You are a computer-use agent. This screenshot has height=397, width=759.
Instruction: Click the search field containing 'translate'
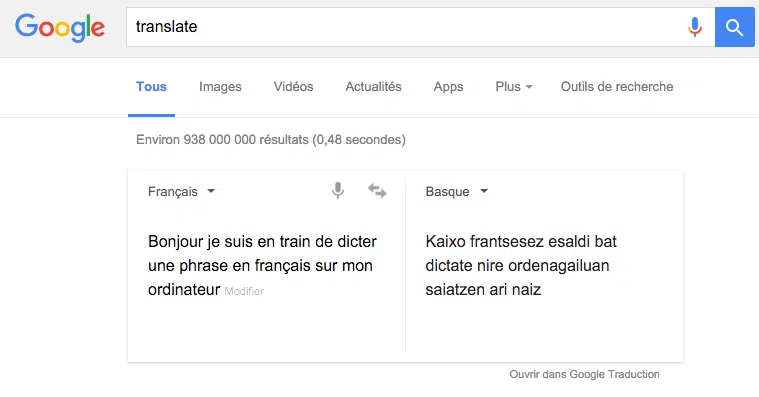pyautogui.click(x=420, y=27)
